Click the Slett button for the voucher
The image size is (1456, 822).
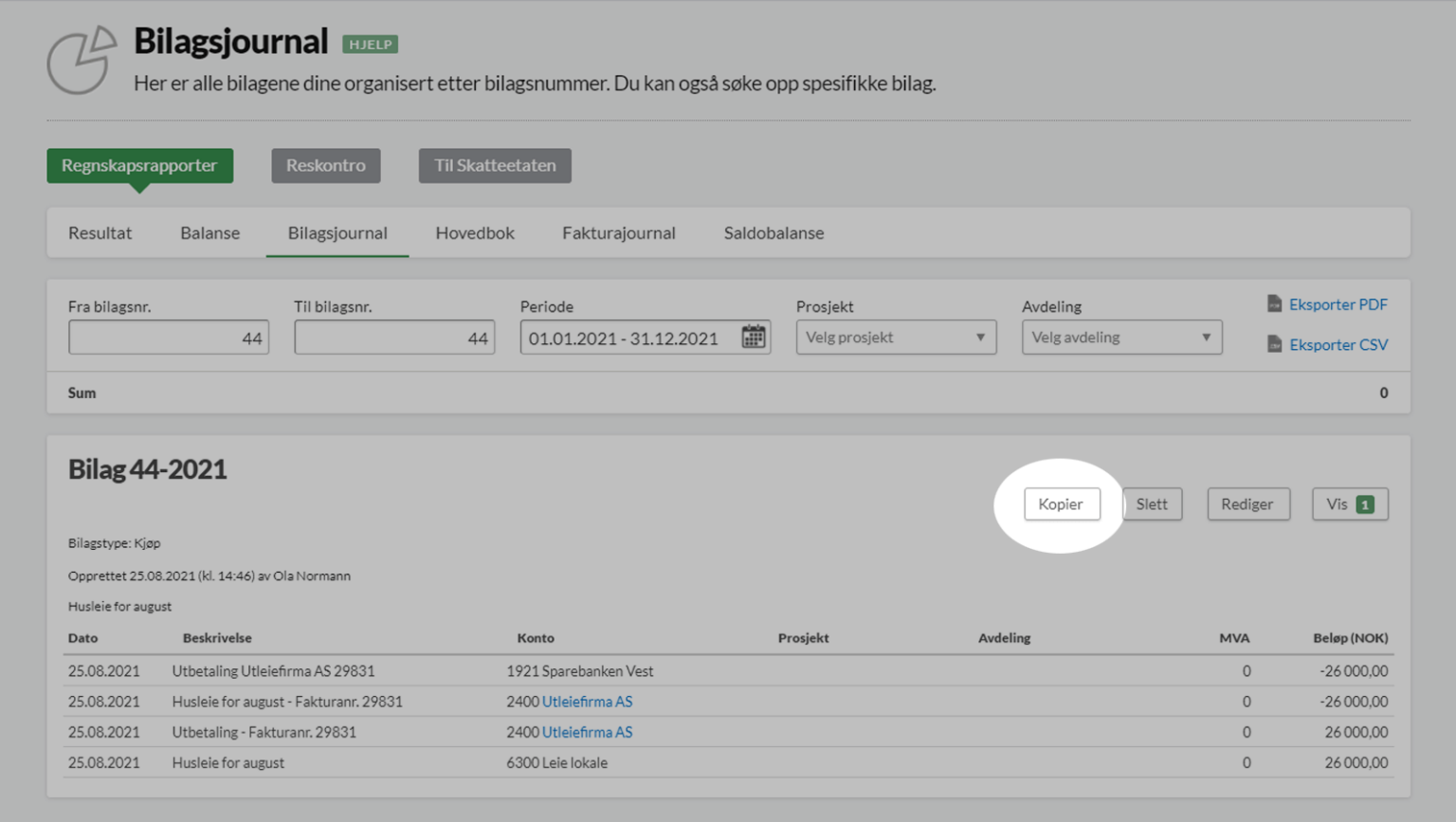(x=1152, y=504)
